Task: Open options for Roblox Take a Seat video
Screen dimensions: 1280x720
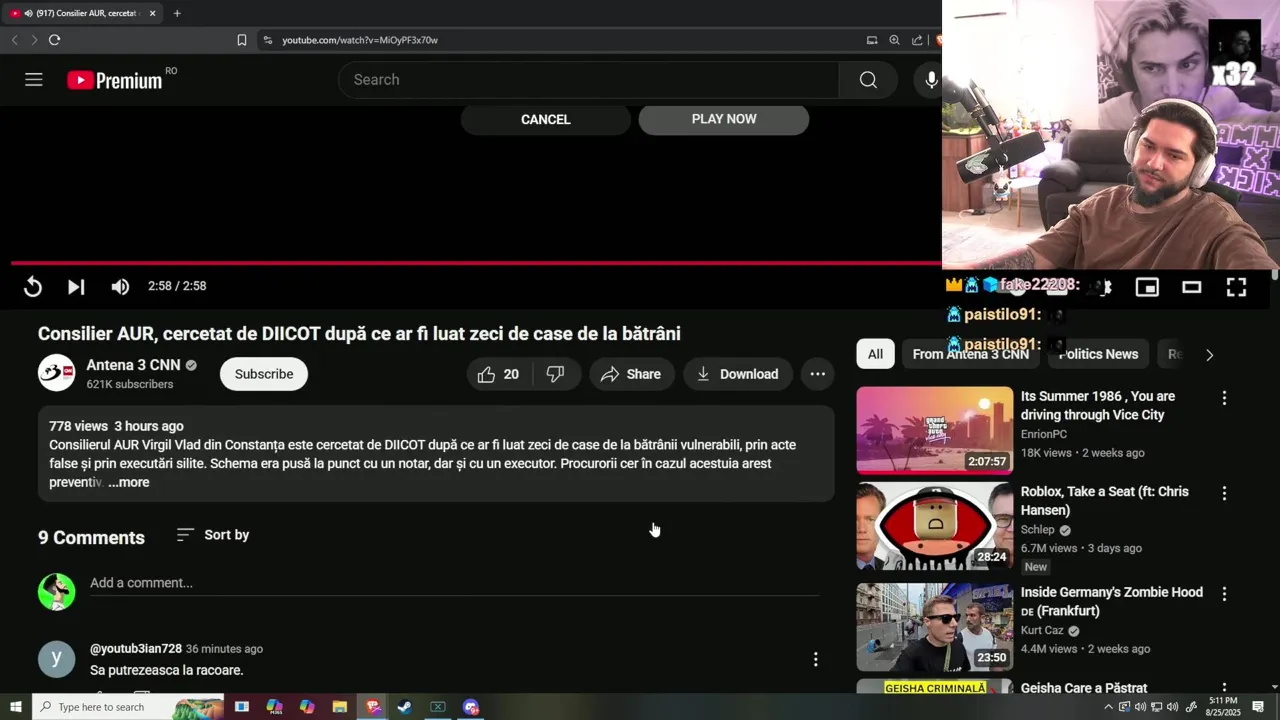Action: [x=1224, y=494]
